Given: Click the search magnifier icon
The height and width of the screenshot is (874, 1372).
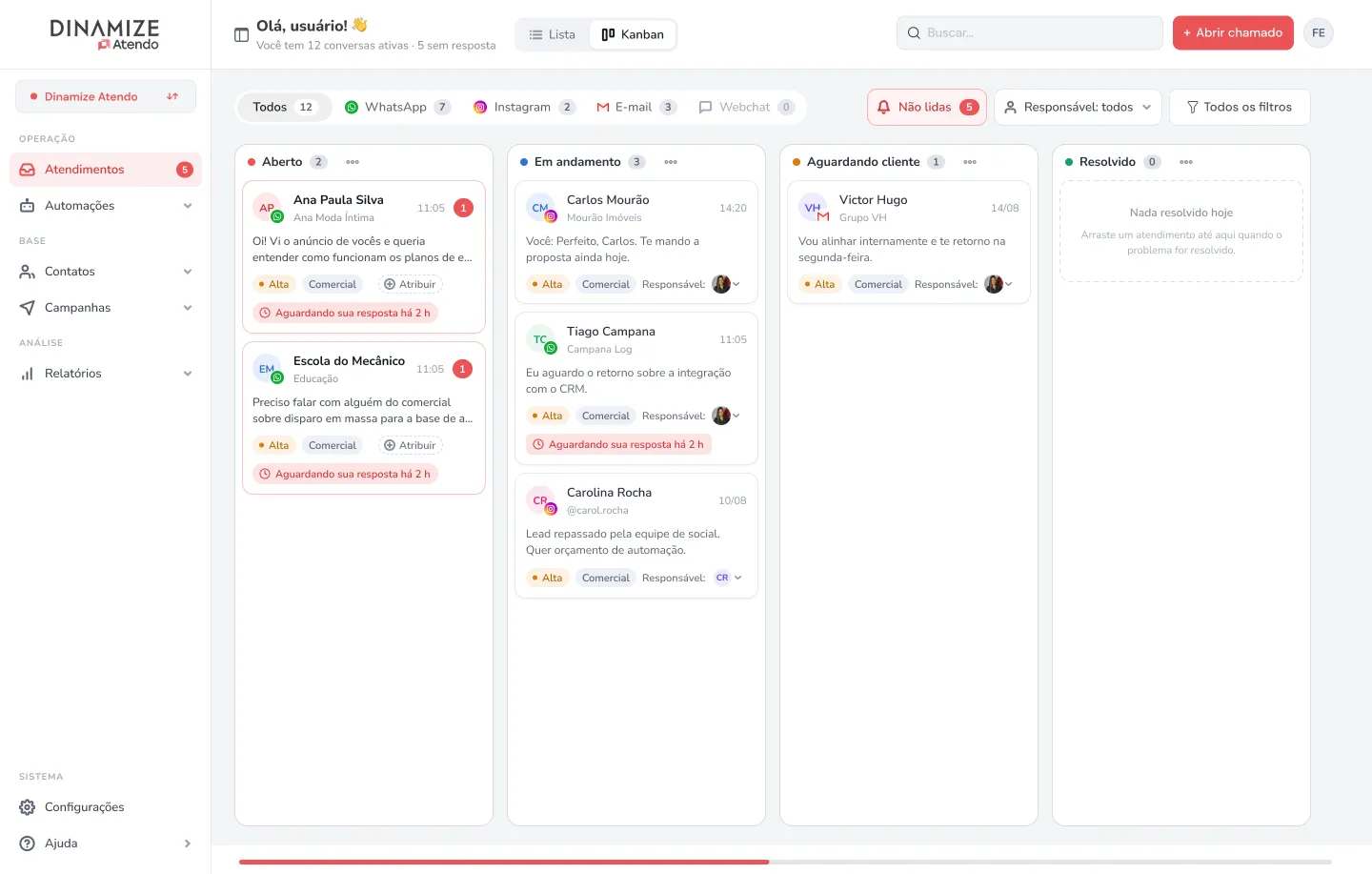Looking at the screenshot, I should tap(914, 33).
